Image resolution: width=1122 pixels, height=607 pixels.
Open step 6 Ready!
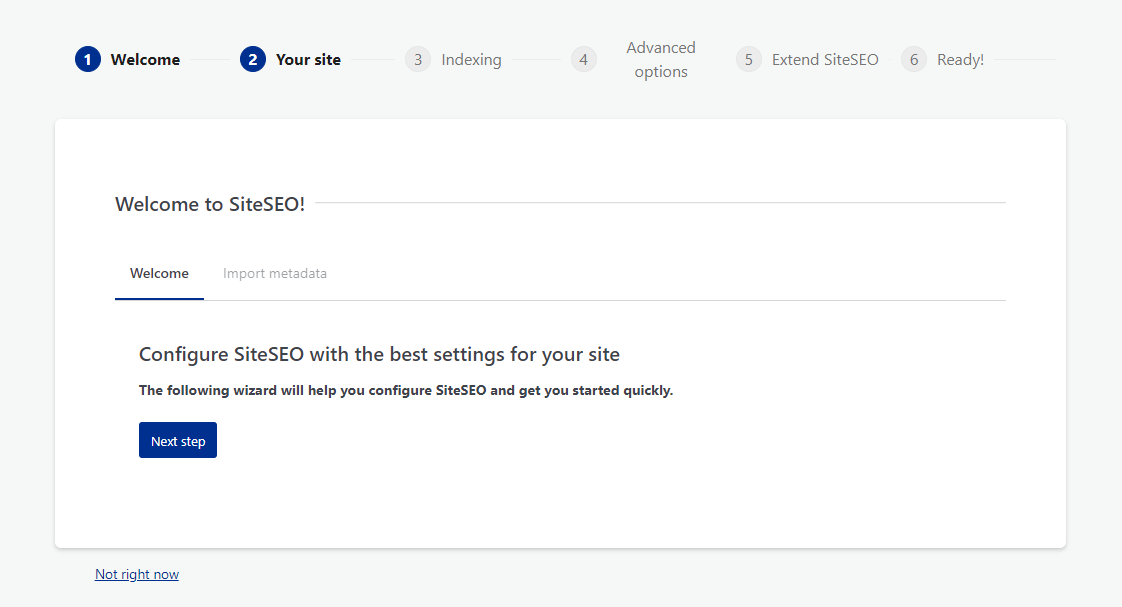pos(942,59)
